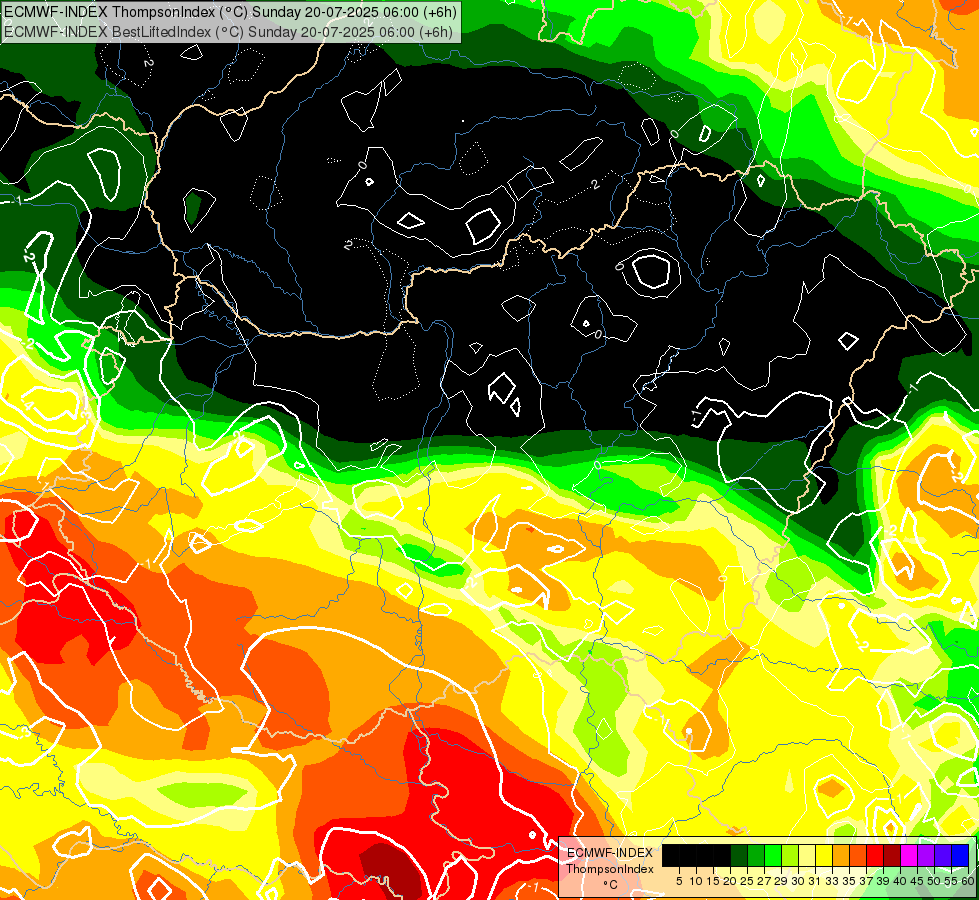Click the legend tick value 29
Viewport: 979px width, 900px height.
(x=781, y=881)
